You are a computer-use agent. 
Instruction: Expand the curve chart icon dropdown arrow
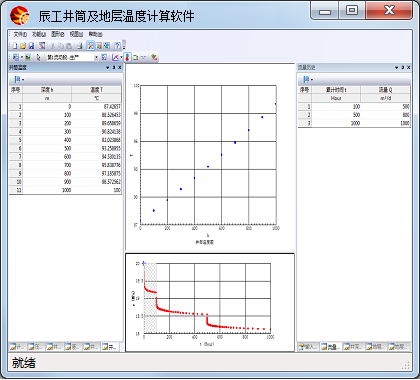(x=121, y=57)
